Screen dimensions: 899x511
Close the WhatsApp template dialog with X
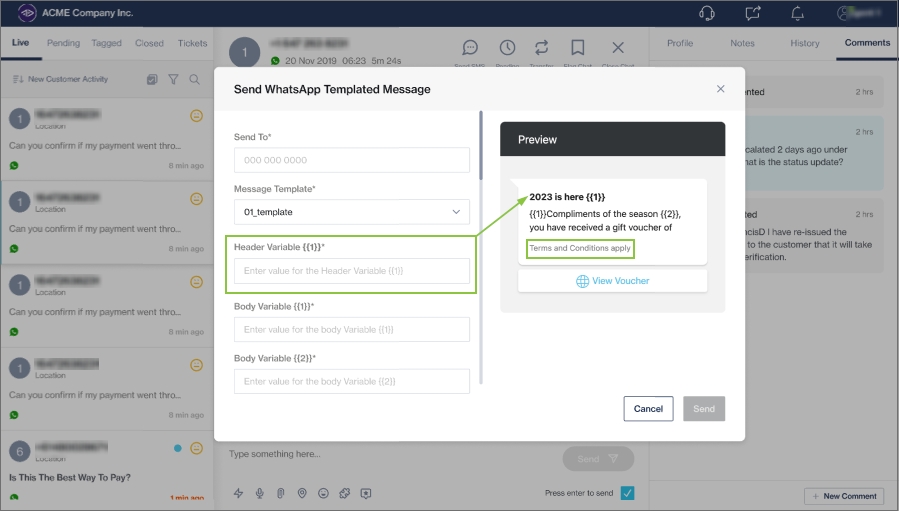720,89
